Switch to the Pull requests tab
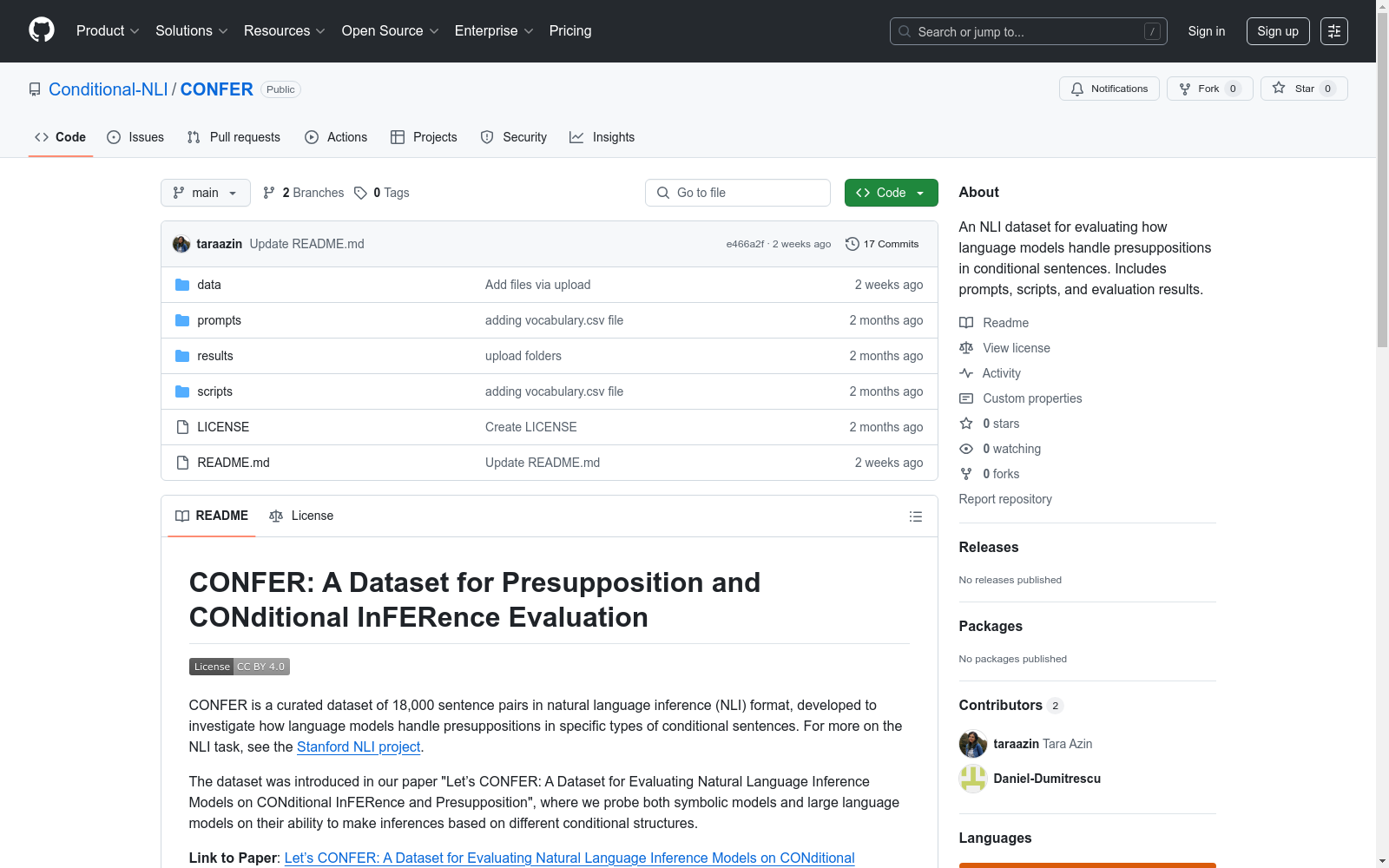The width and height of the screenshot is (1389, 868). pos(234,137)
